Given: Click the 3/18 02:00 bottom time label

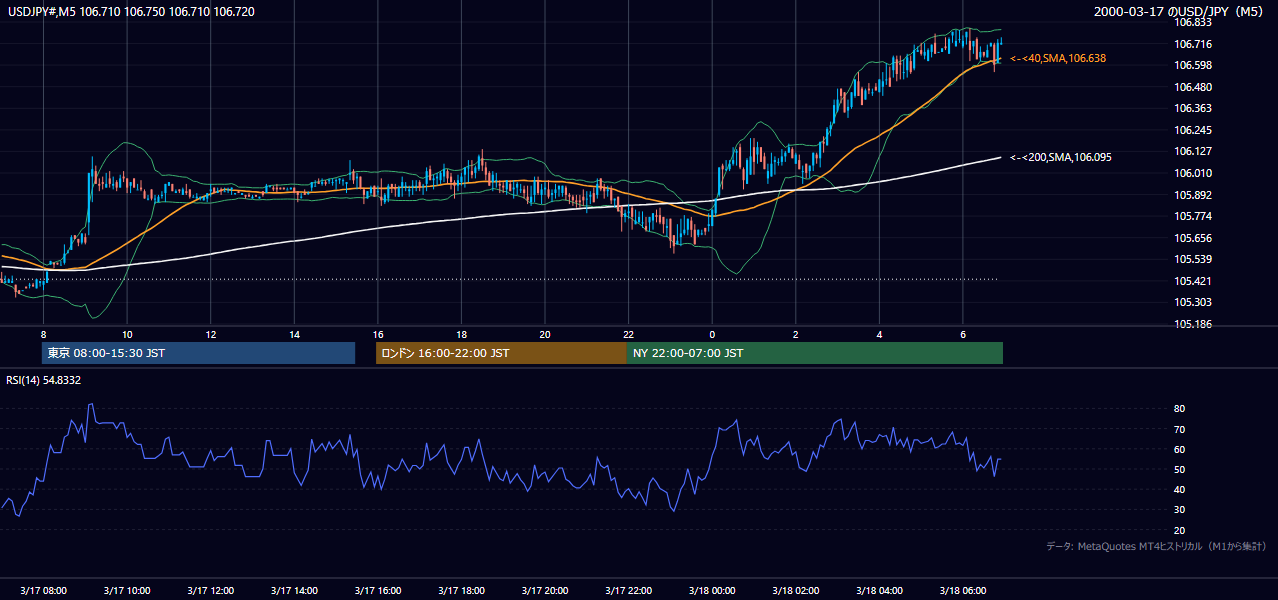Looking at the screenshot, I should point(795,590).
